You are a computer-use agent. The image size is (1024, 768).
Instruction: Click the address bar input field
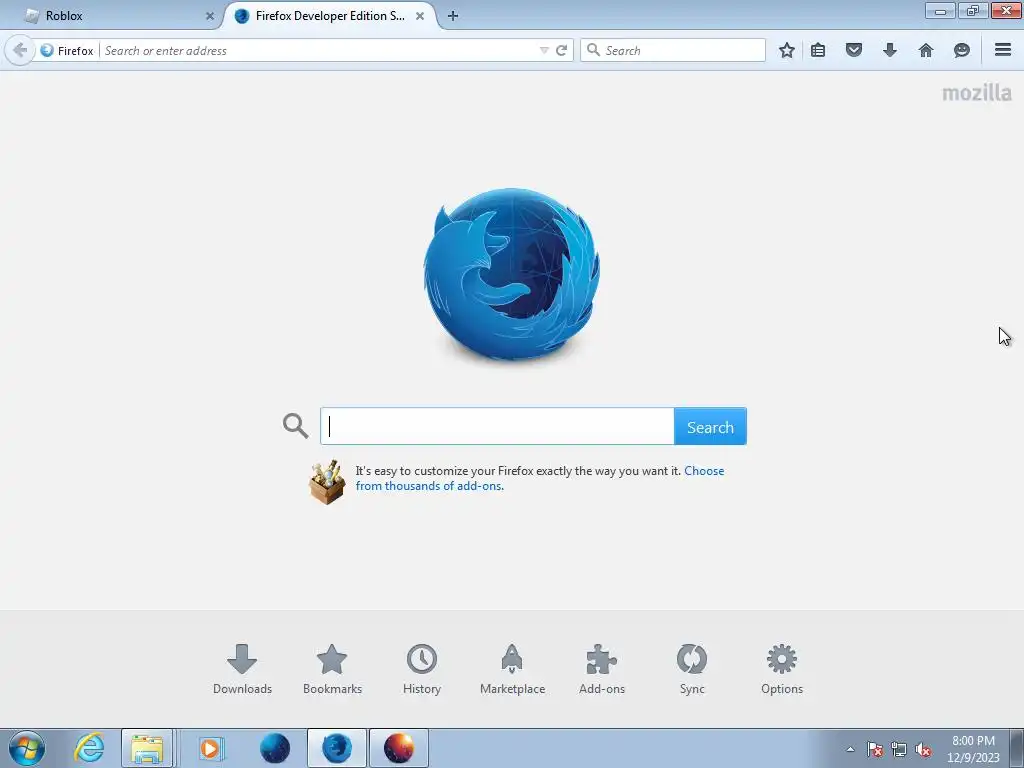320,50
